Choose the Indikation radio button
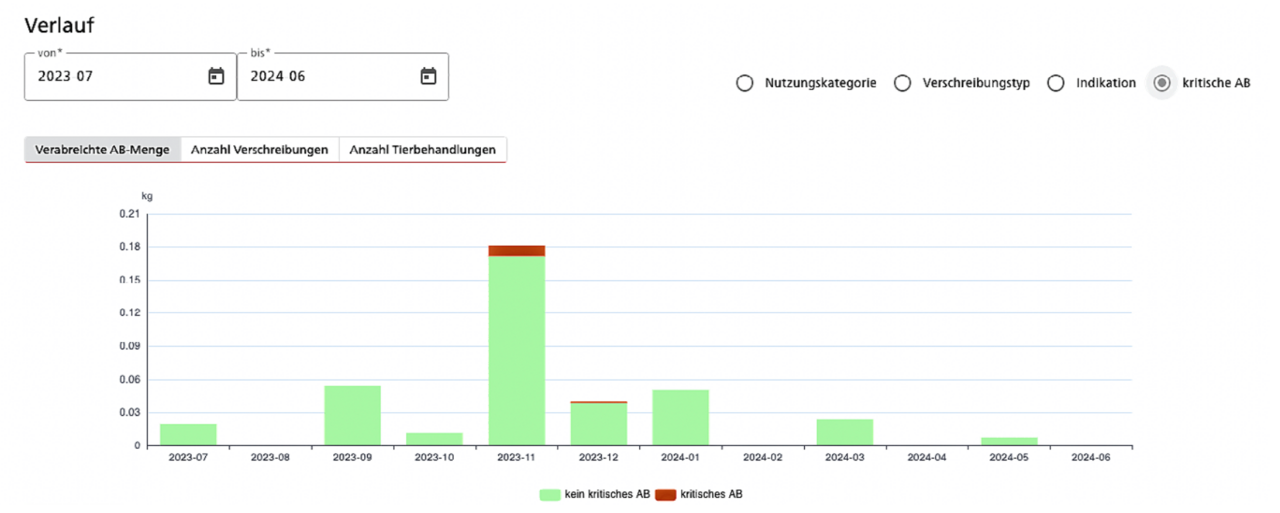This screenshot has height=513, width=1280. pos(1055,84)
